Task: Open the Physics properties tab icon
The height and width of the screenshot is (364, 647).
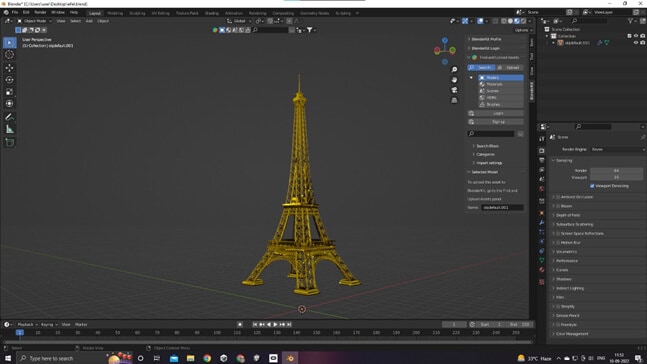Action: point(542,241)
